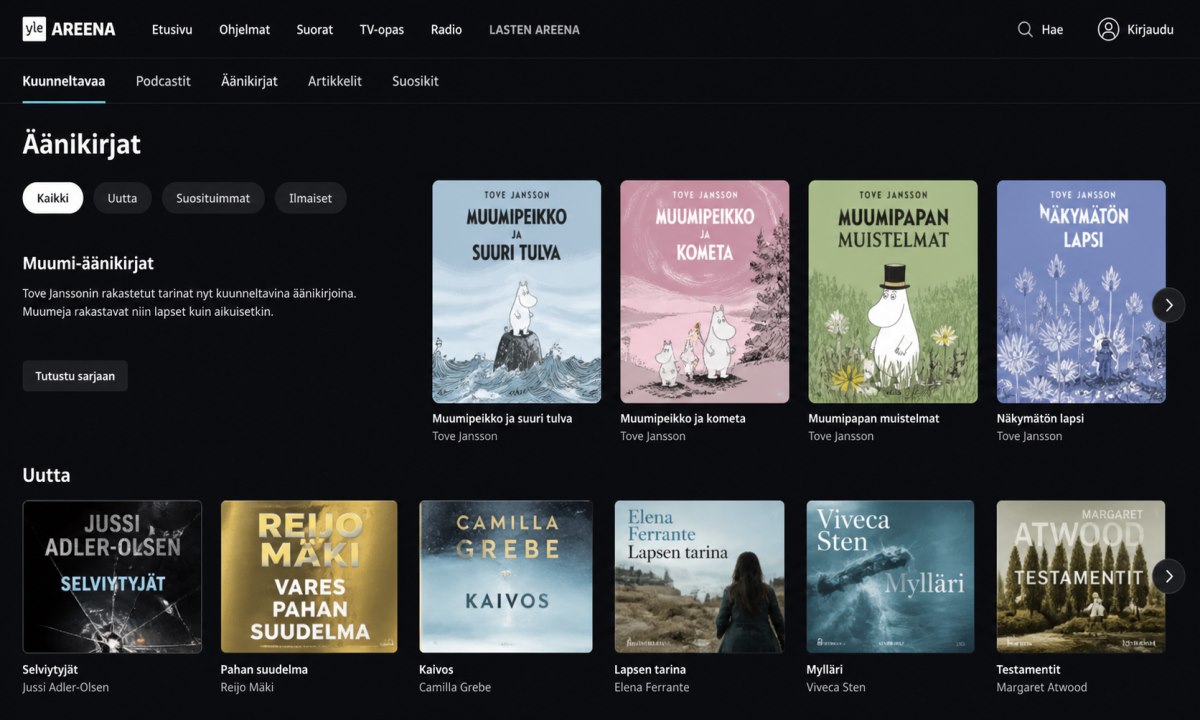Select the Ilmaiset filter chip
The width and height of the screenshot is (1200, 720).
[311, 198]
